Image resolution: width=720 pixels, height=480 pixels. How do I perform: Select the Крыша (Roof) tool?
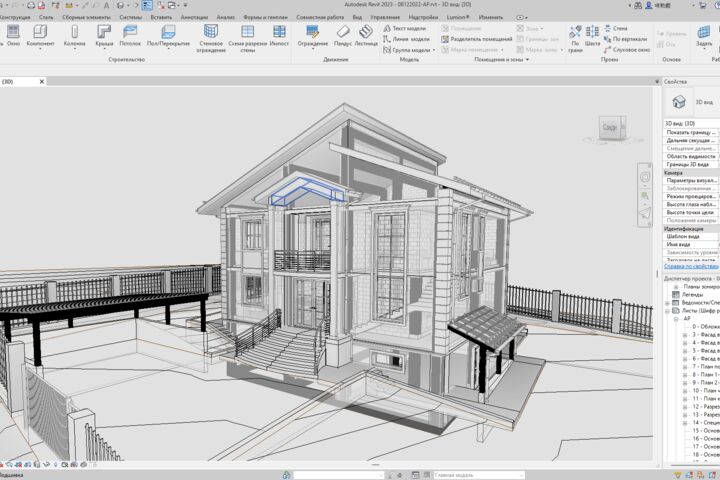pyautogui.click(x=104, y=35)
